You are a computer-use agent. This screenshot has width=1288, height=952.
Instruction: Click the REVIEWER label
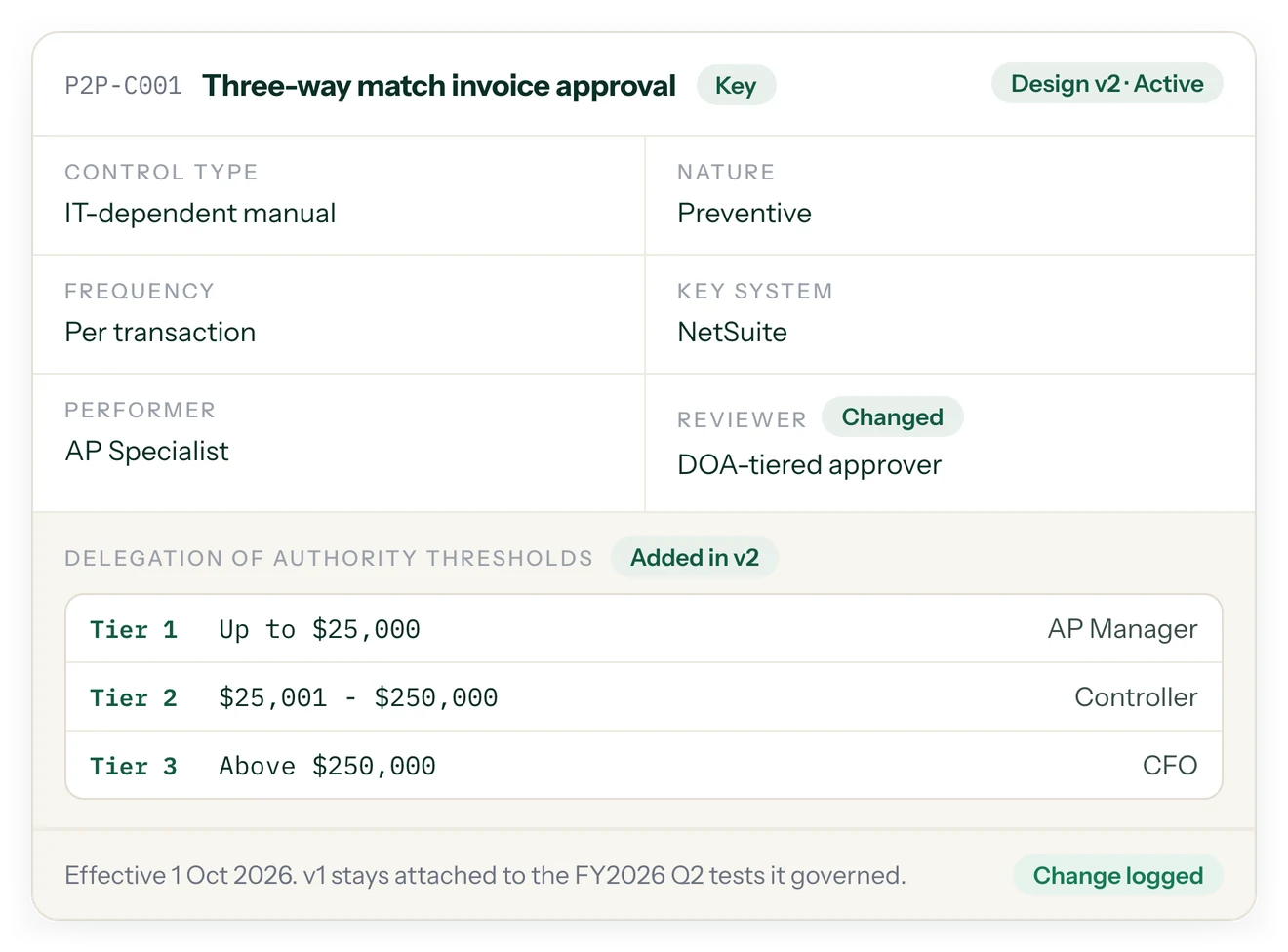(742, 419)
